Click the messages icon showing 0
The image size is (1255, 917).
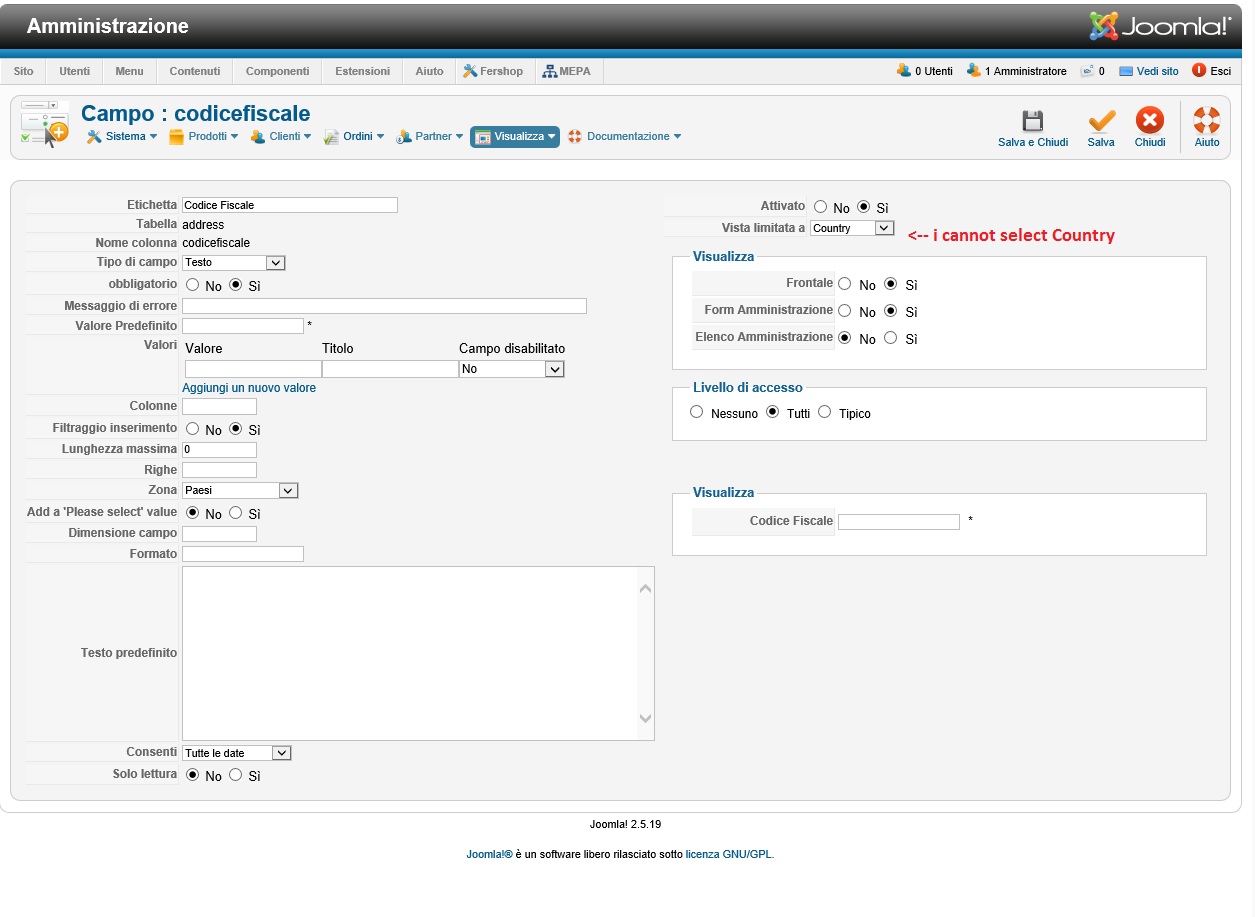click(x=1087, y=71)
